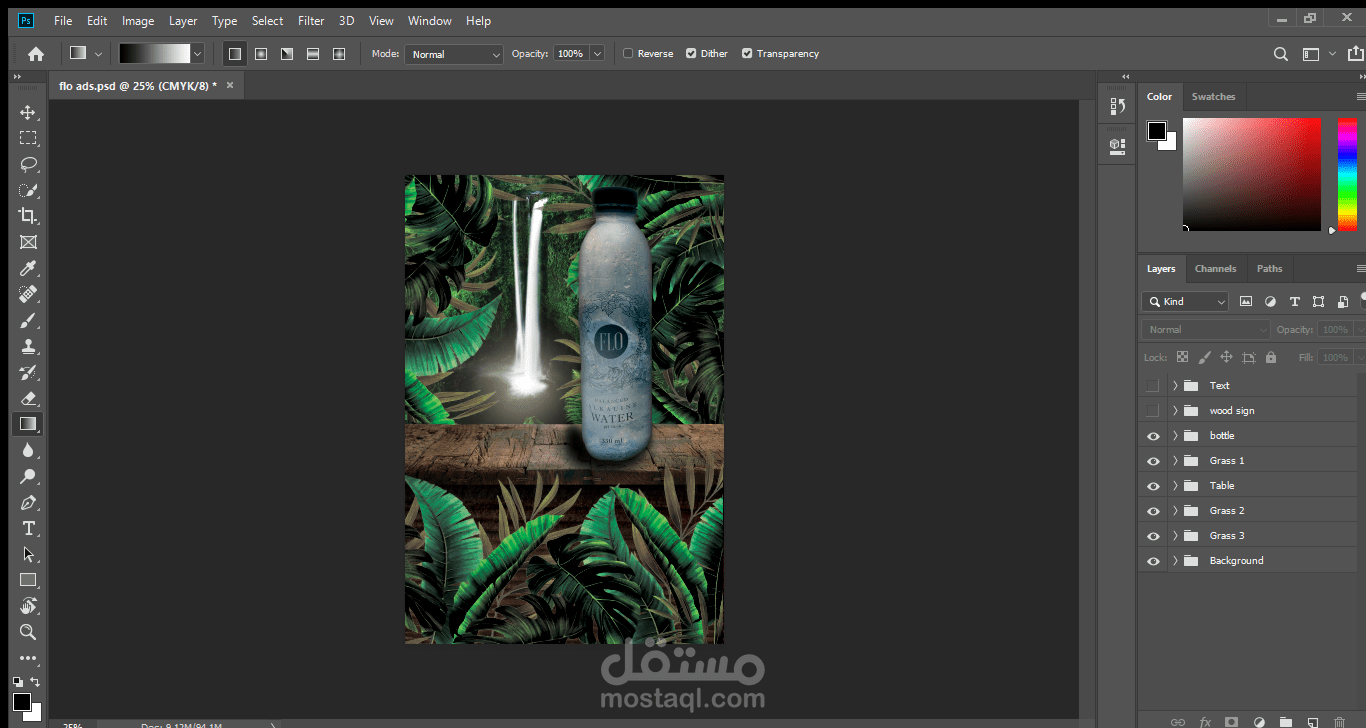The height and width of the screenshot is (728, 1366).
Task: Select the Path Selection tool
Action: (28, 554)
